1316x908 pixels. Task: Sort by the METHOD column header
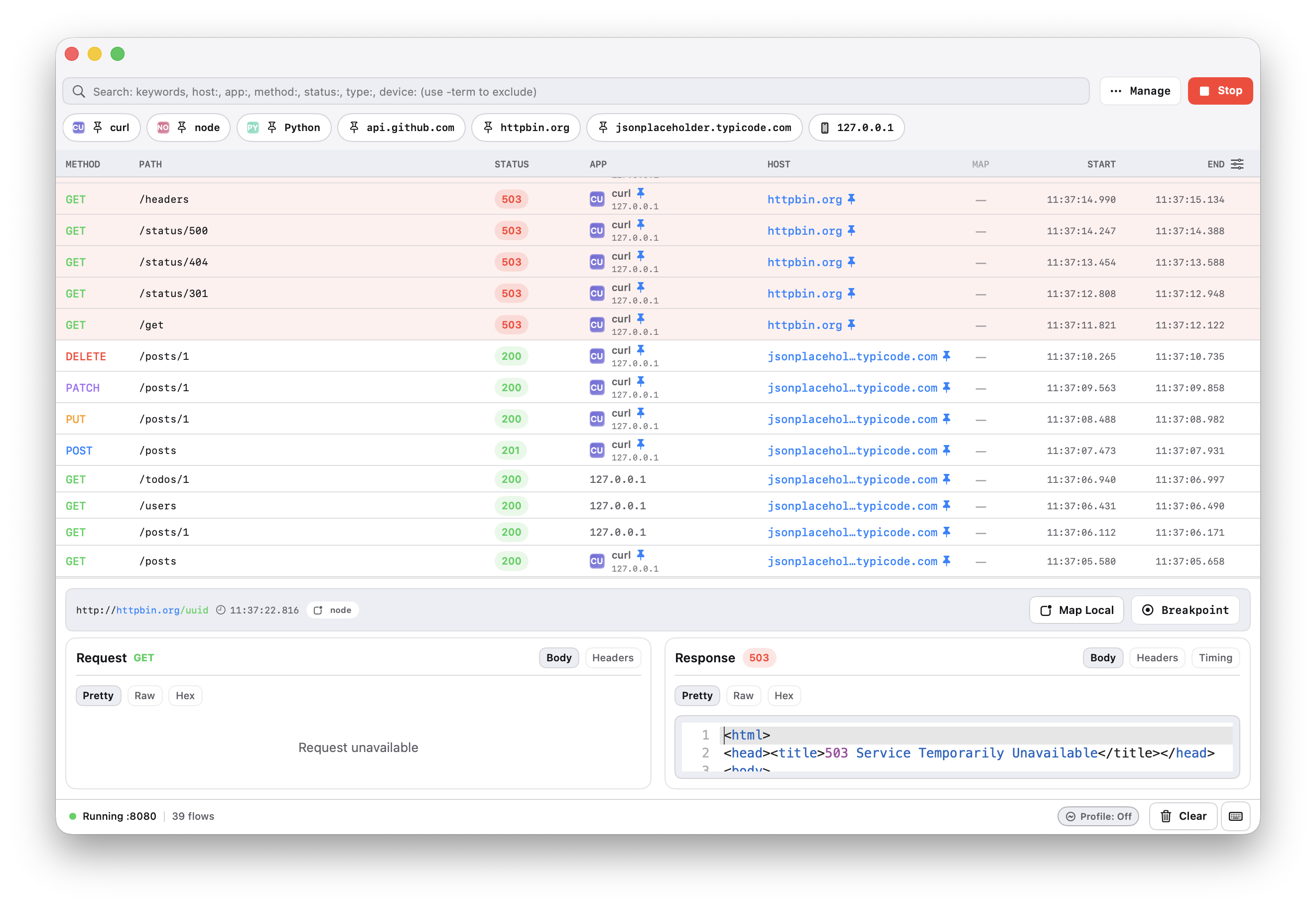[82, 164]
